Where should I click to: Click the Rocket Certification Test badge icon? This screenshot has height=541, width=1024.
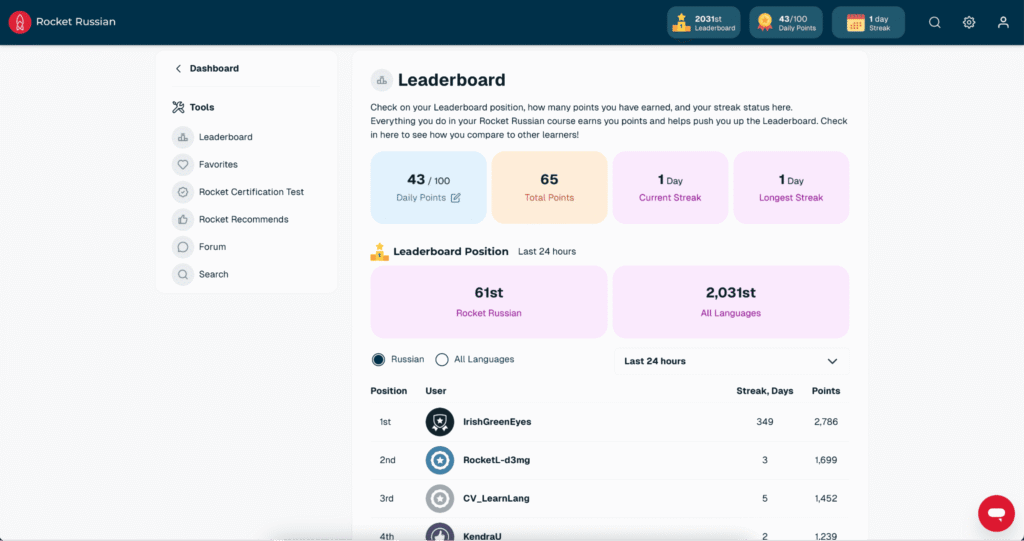[183, 192]
